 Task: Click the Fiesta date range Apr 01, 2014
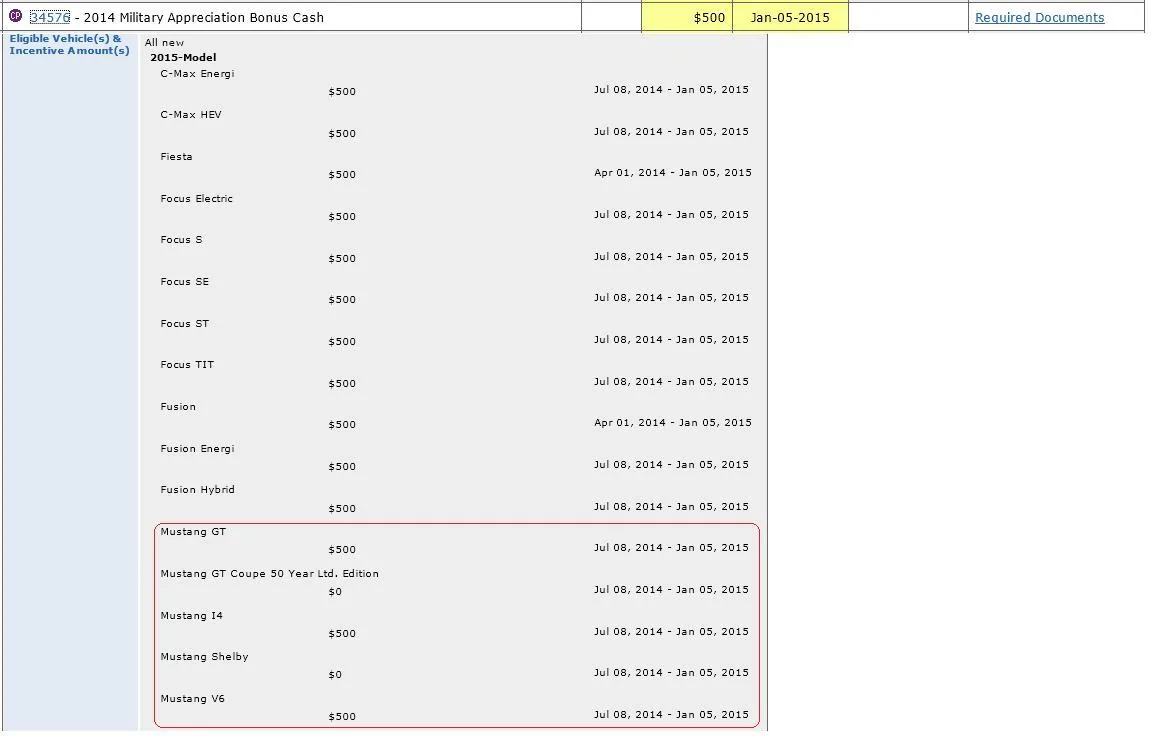[675, 173]
